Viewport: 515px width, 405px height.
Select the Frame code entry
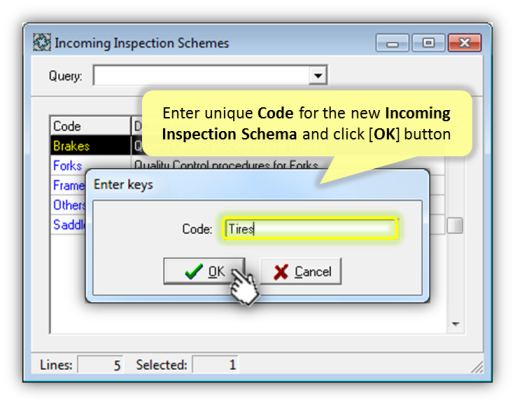69,185
